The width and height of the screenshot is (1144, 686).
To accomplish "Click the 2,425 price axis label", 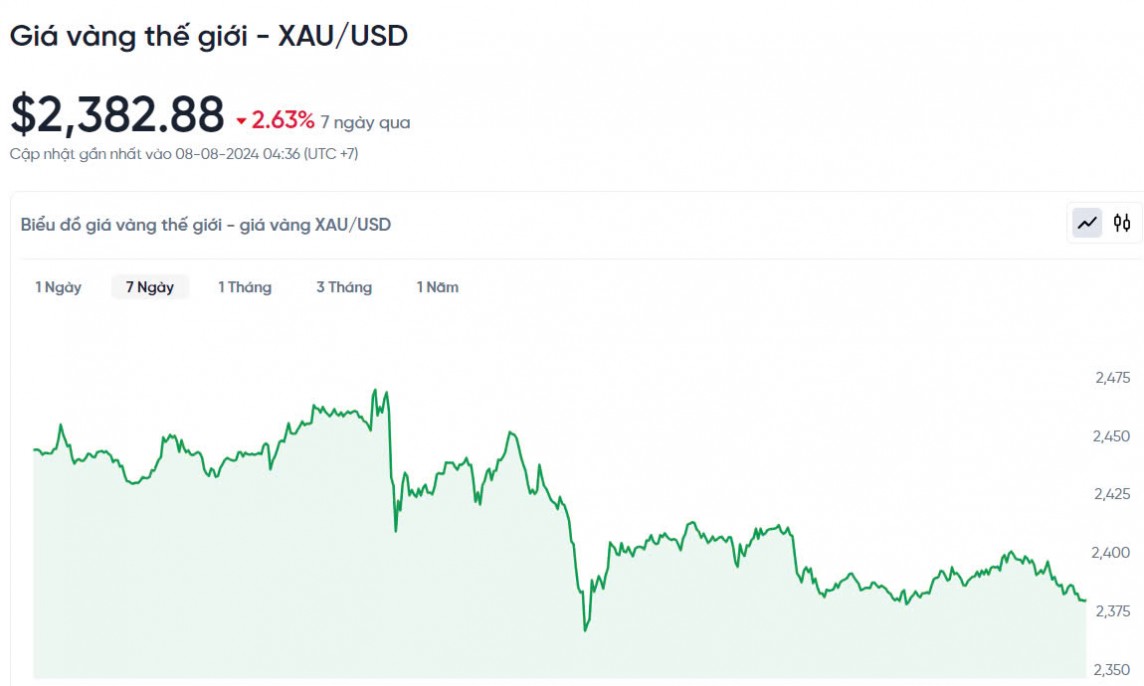I will pos(1112,494).
